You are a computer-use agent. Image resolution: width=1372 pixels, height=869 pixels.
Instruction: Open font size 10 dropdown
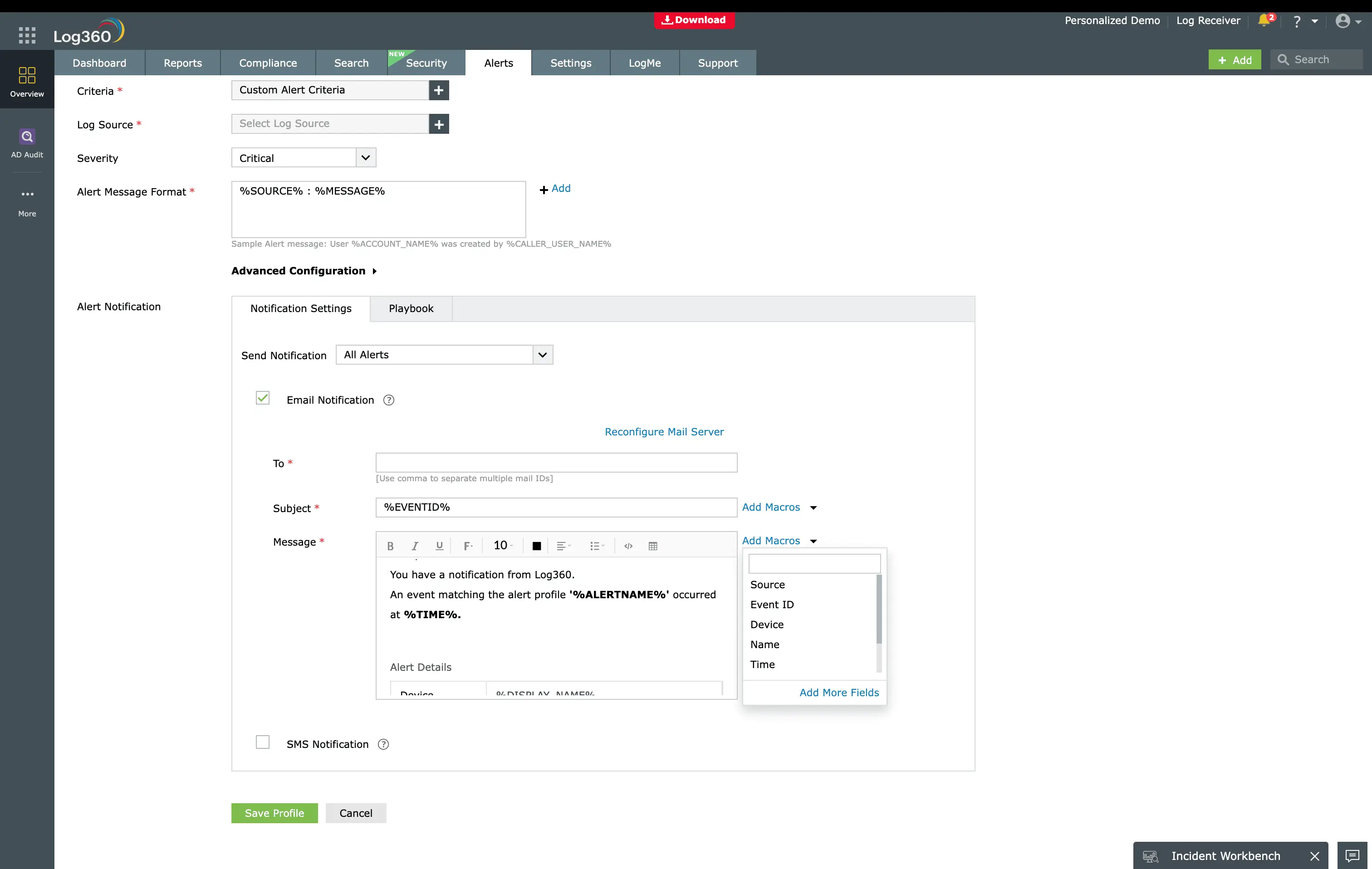503,546
